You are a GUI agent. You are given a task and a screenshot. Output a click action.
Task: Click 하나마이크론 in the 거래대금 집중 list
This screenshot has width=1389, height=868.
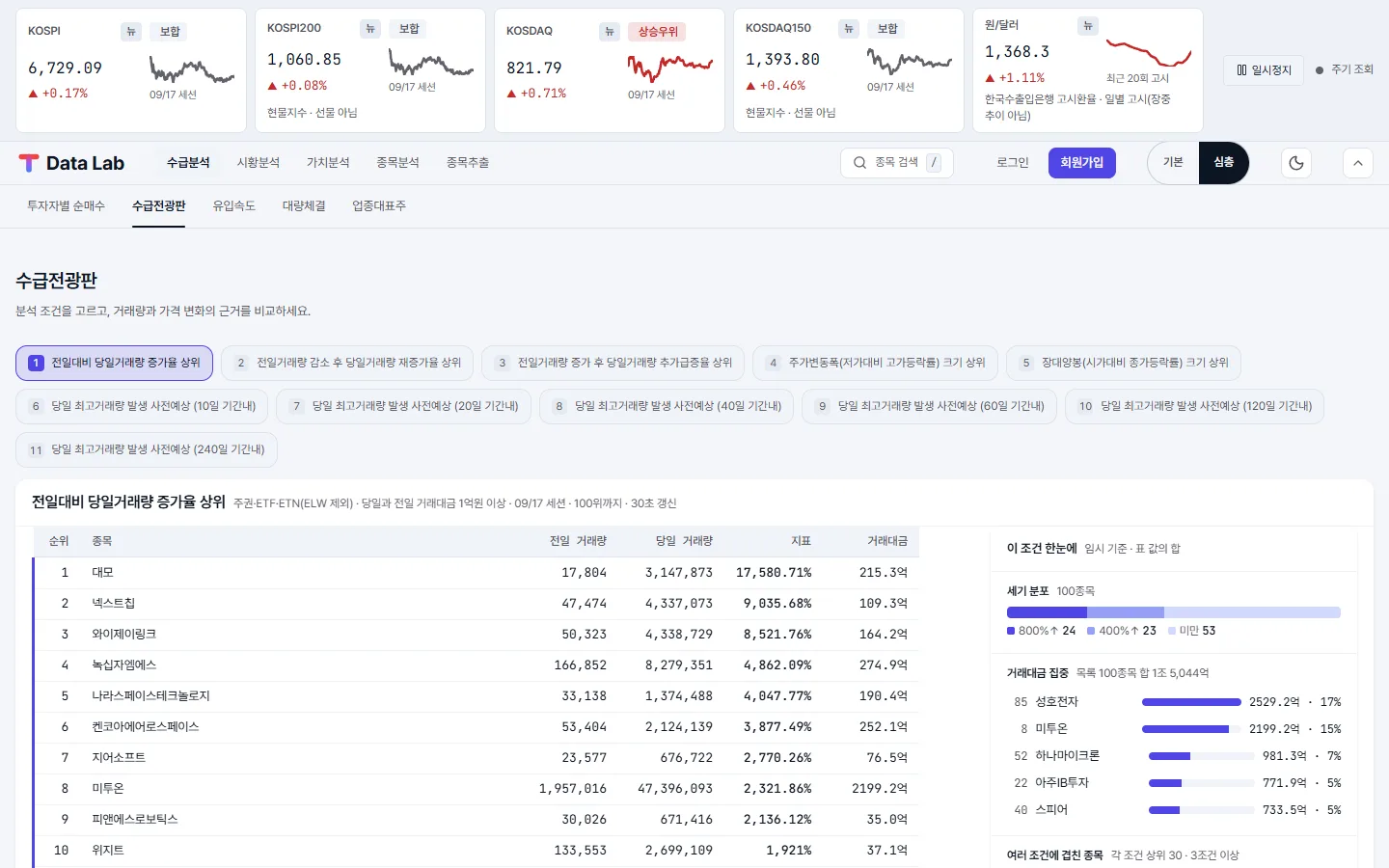1067,756
